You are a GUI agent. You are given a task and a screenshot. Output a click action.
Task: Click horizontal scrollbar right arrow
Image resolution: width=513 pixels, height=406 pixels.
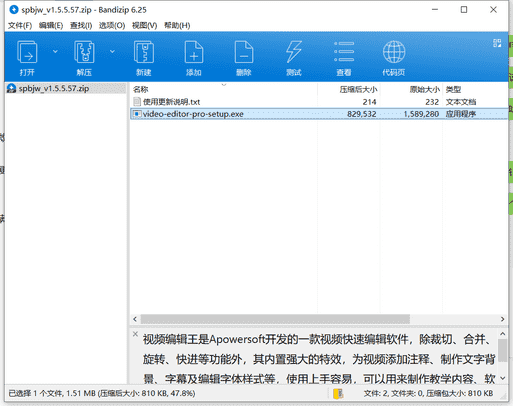pyautogui.click(x=502, y=319)
